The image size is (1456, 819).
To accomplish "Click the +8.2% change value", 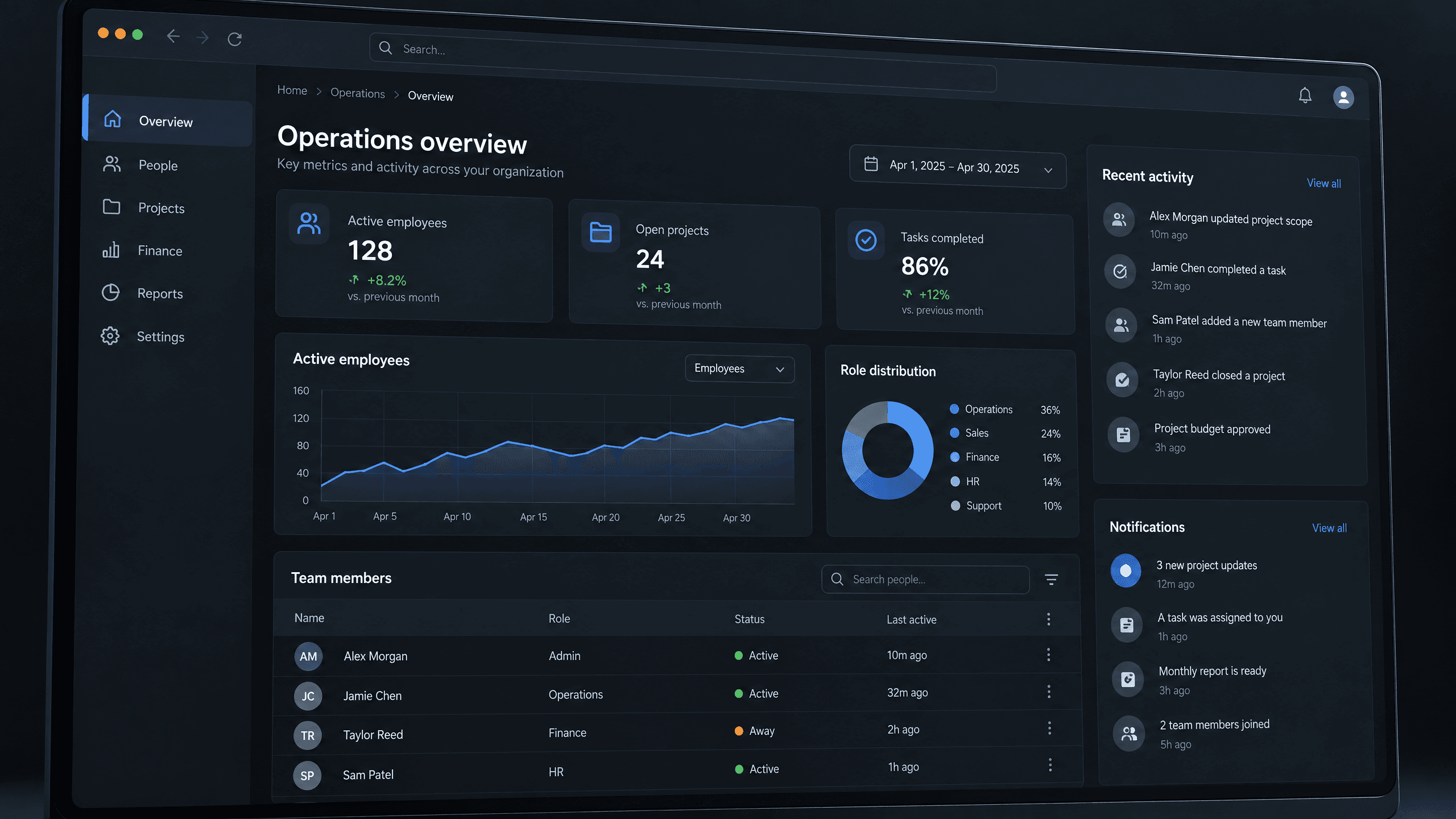I will (x=386, y=280).
